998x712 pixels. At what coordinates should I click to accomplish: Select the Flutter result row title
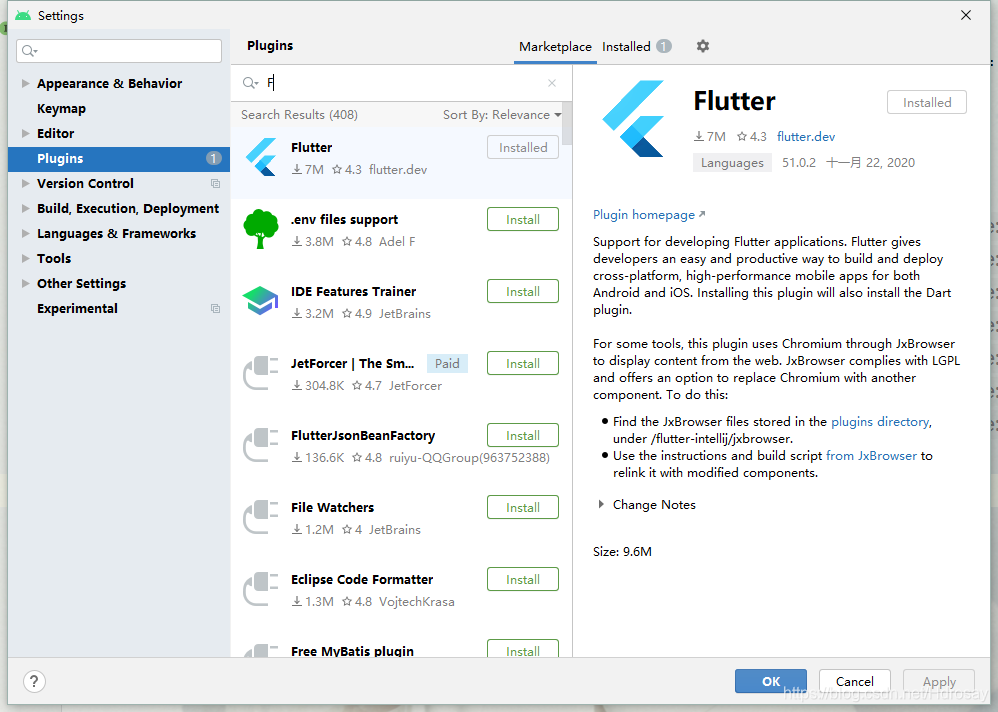coord(311,148)
